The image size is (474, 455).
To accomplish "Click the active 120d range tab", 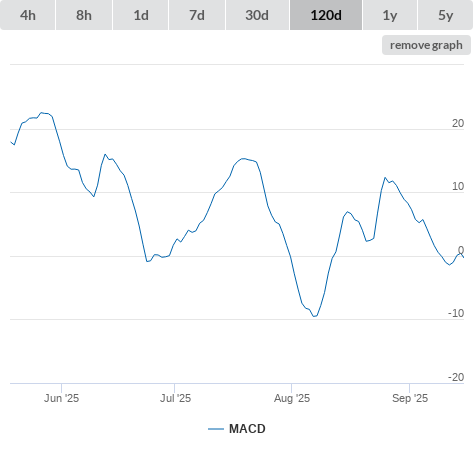I will coord(326,15).
